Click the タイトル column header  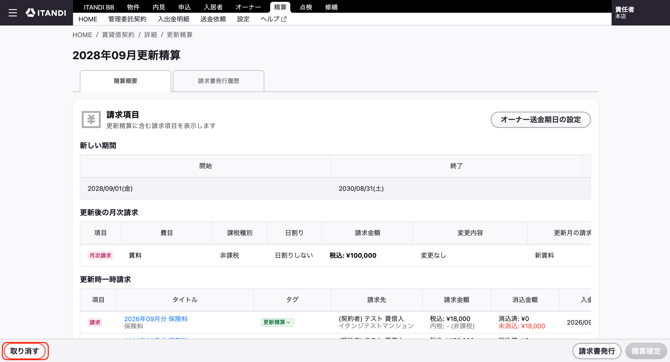point(185,300)
